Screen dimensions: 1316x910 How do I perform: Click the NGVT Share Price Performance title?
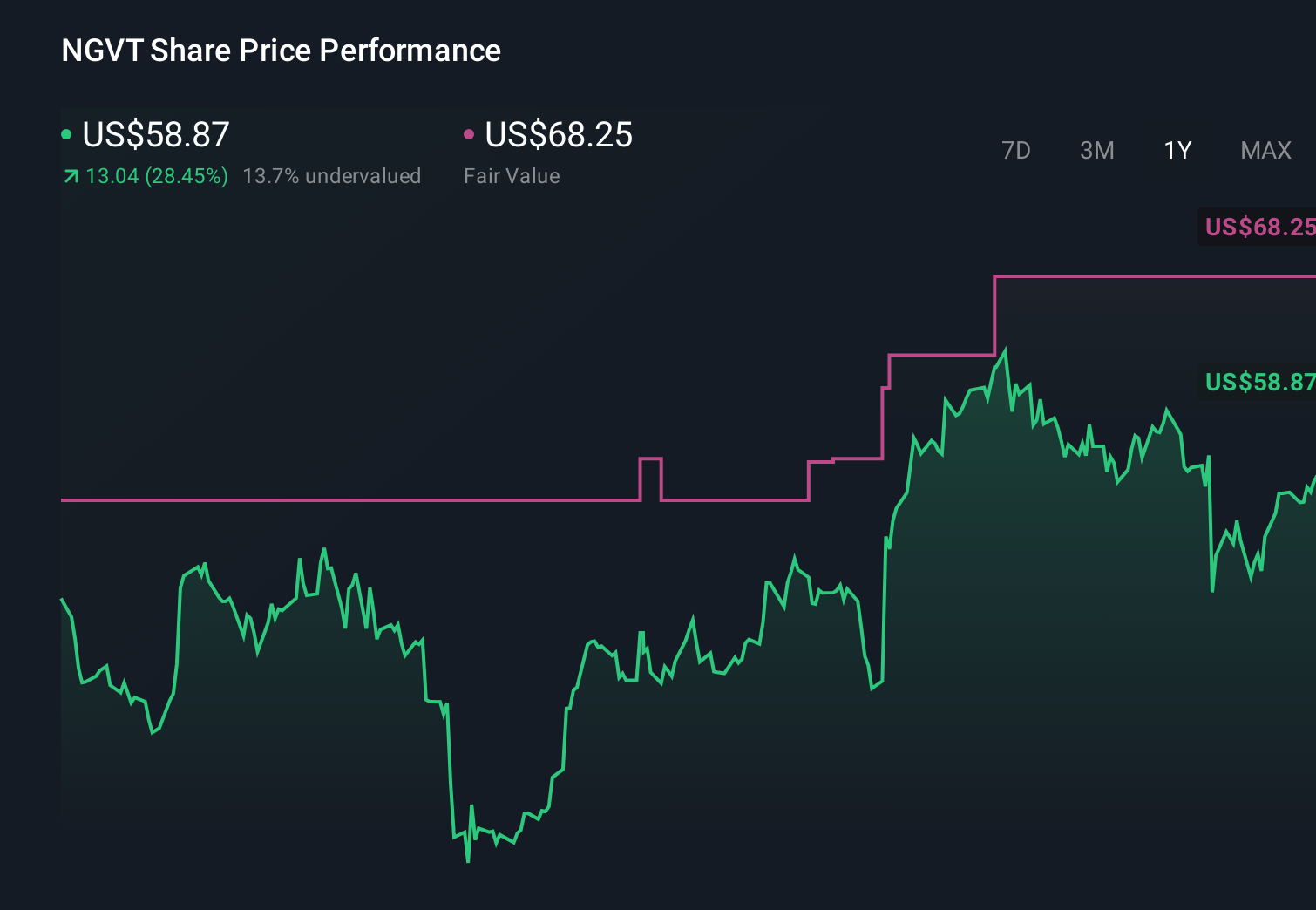coord(280,51)
